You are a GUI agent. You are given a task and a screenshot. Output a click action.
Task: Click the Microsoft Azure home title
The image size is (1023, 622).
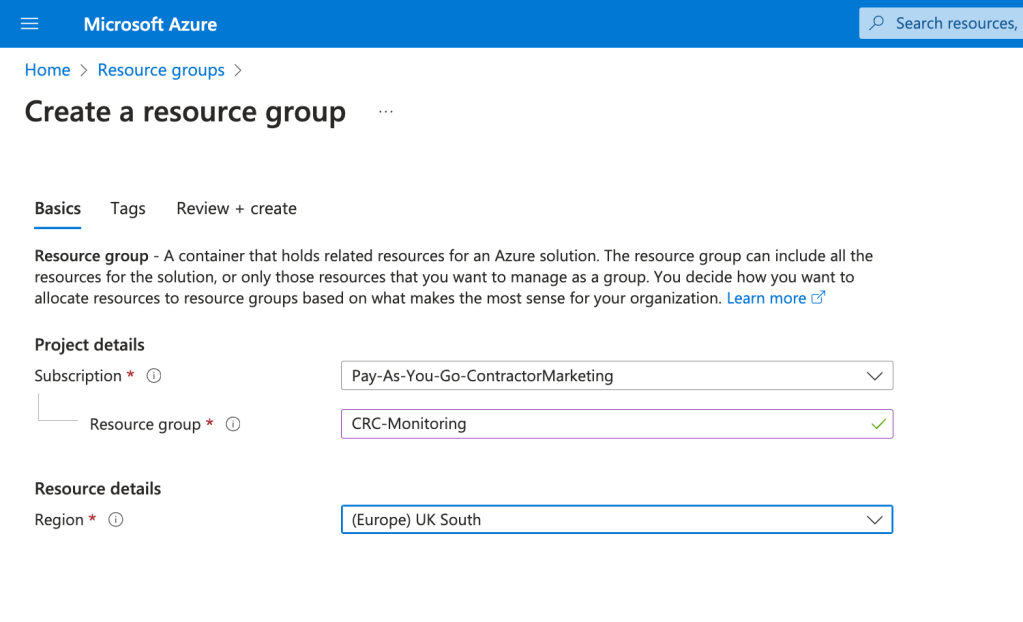150,24
